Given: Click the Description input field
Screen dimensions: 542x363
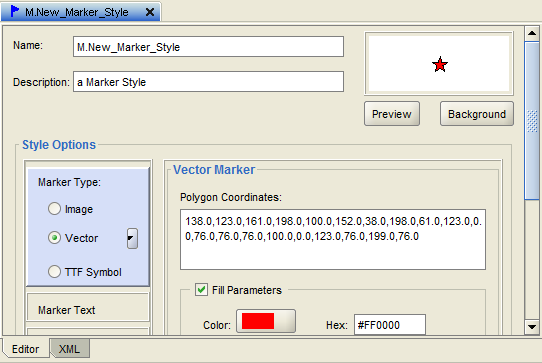Looking at the screenshot, I should coord(208,82).
